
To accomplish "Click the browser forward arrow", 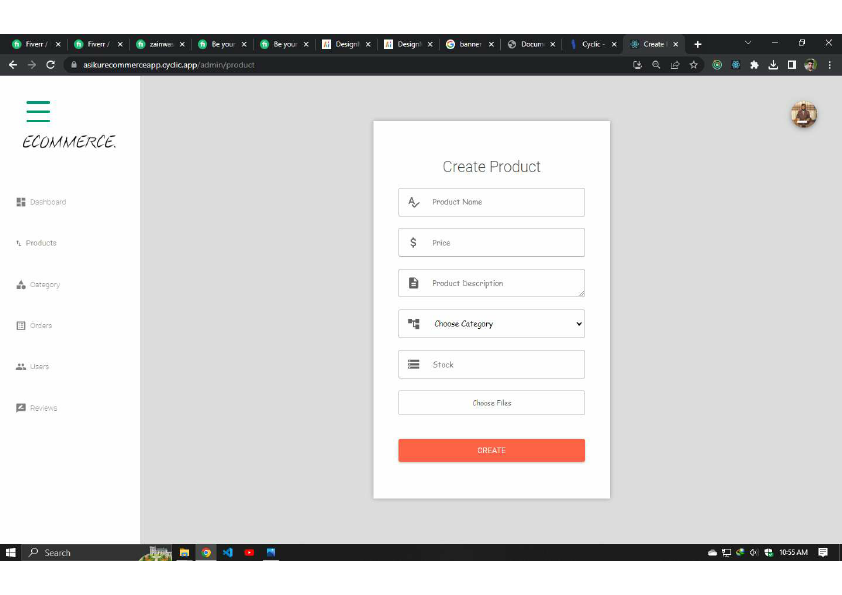I will coord(32,65).
